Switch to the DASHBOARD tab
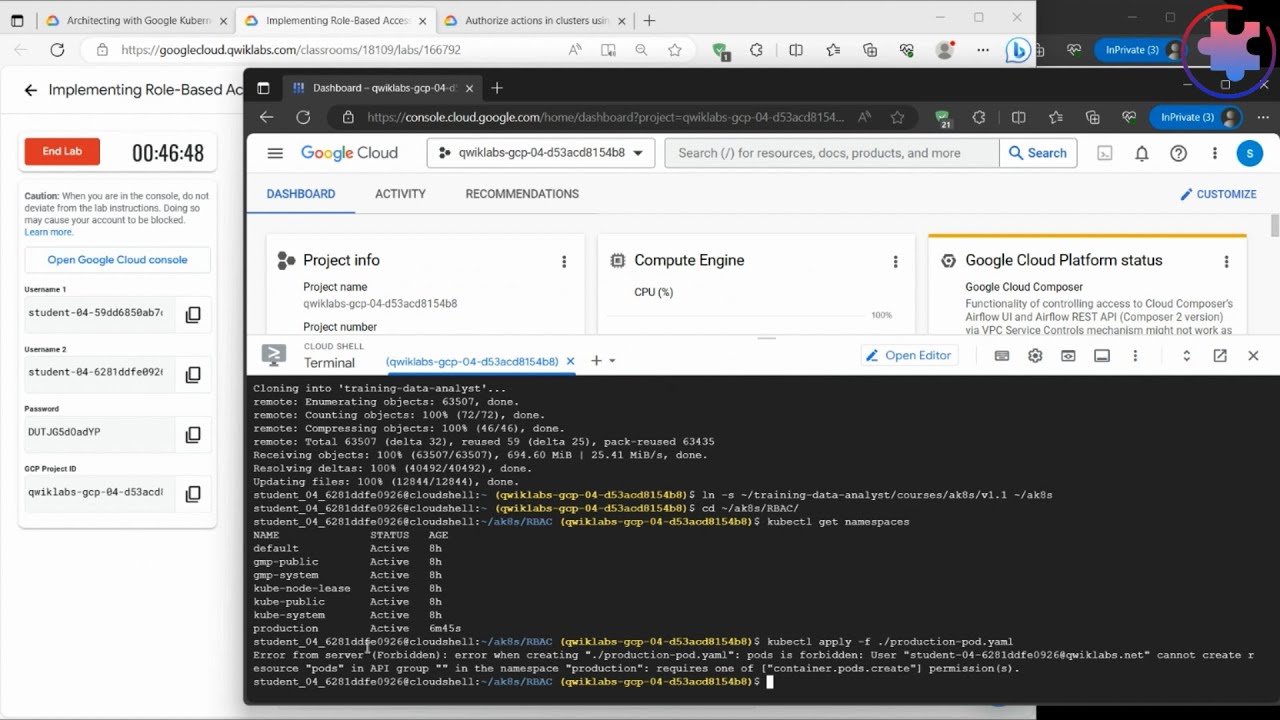 (x=301, y=194)
